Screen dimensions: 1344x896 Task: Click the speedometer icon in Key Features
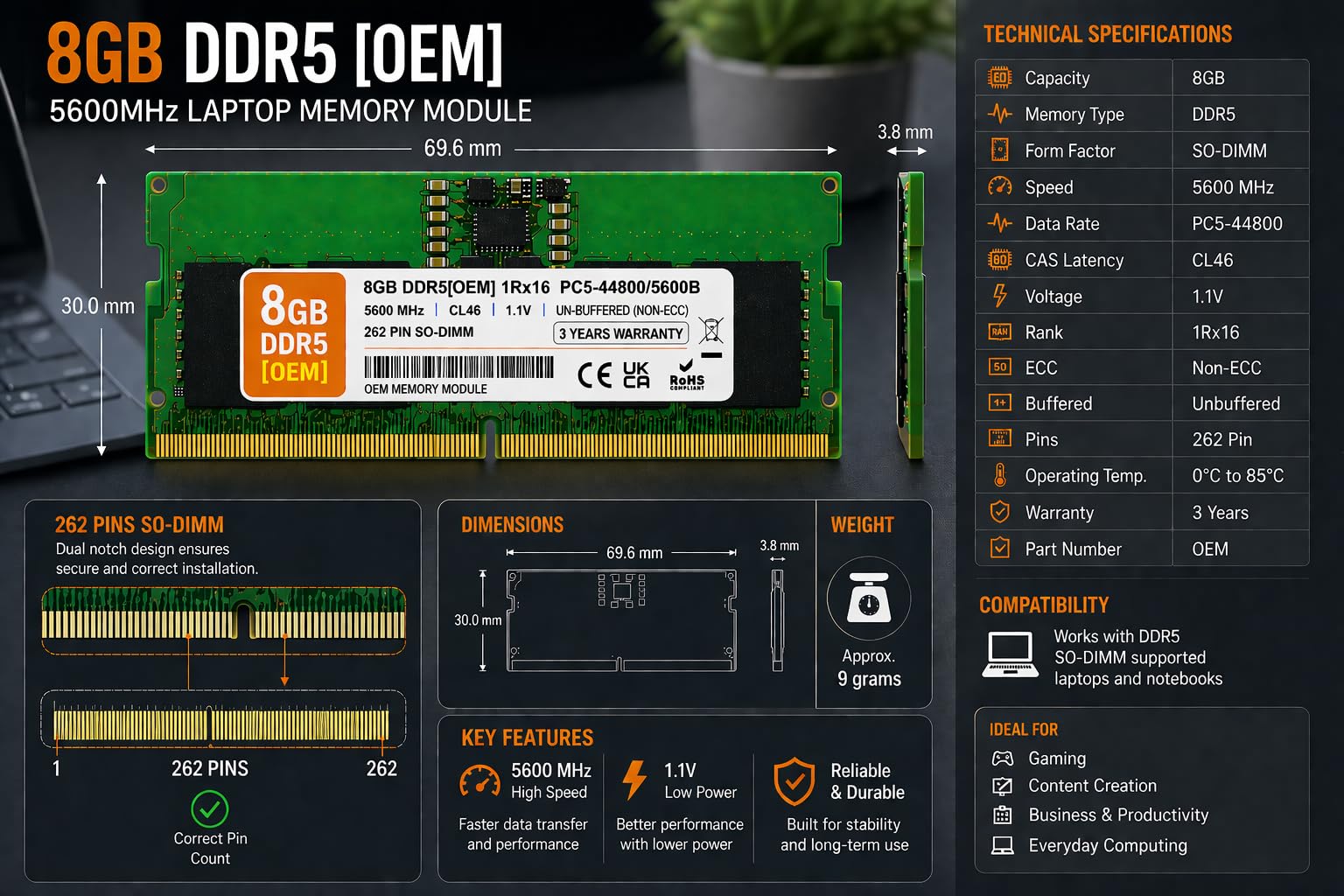[x=479, y=781]
